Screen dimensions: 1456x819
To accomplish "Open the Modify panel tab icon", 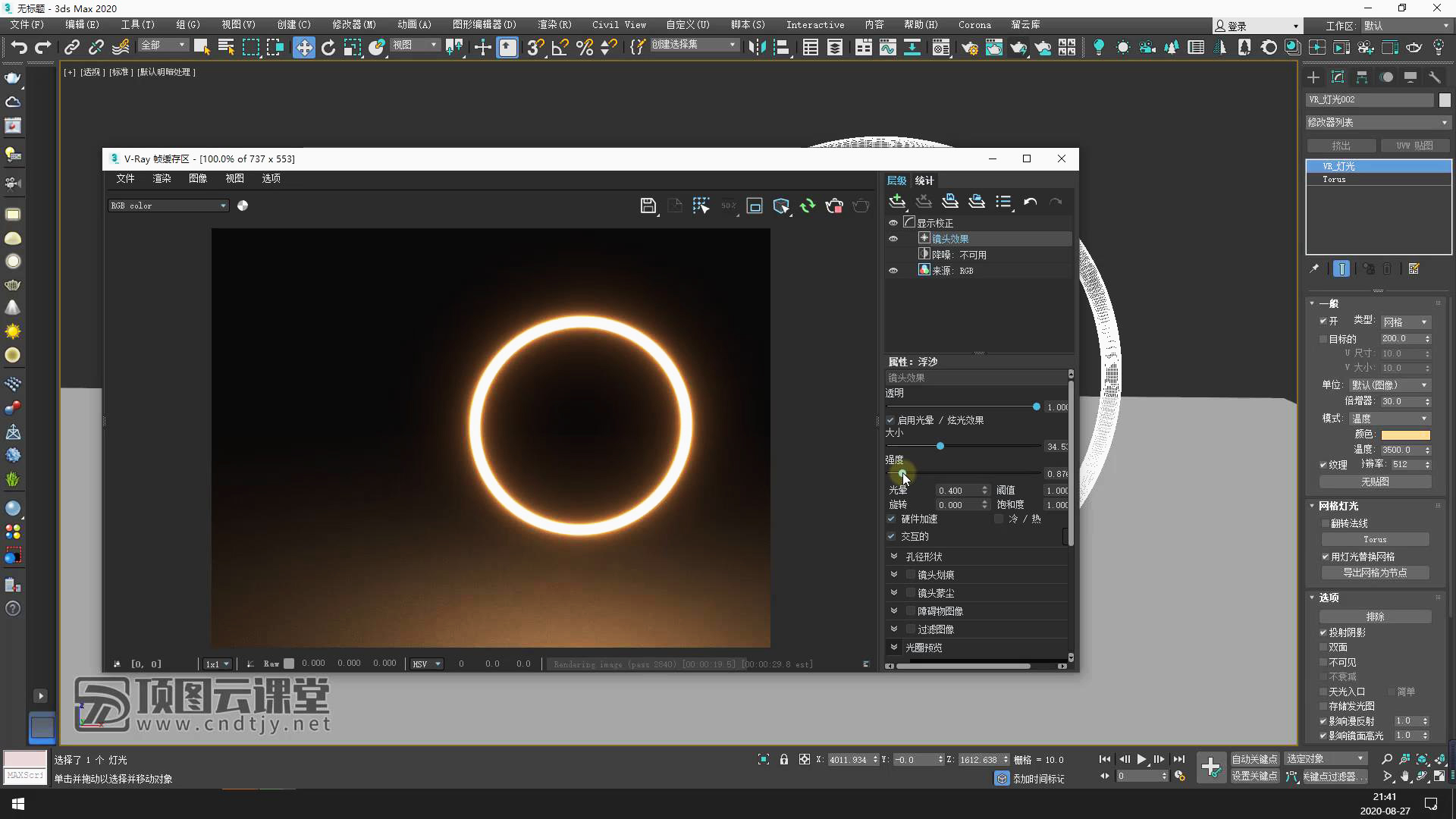I will point(1338,77).
